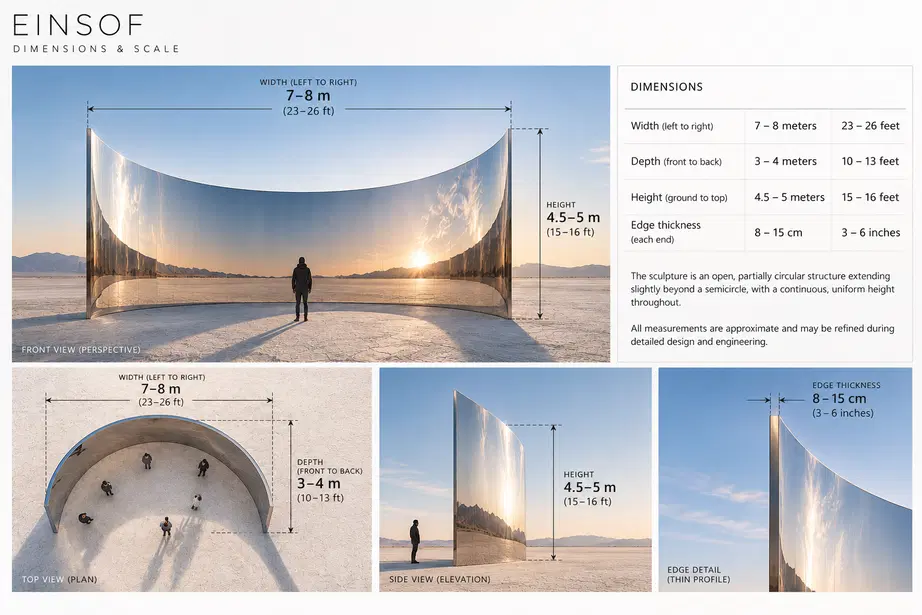This screenshot has width=922, height=615.
Task: Click the note starting "All measurements are approximate"
Action: [x=763, y=335]
